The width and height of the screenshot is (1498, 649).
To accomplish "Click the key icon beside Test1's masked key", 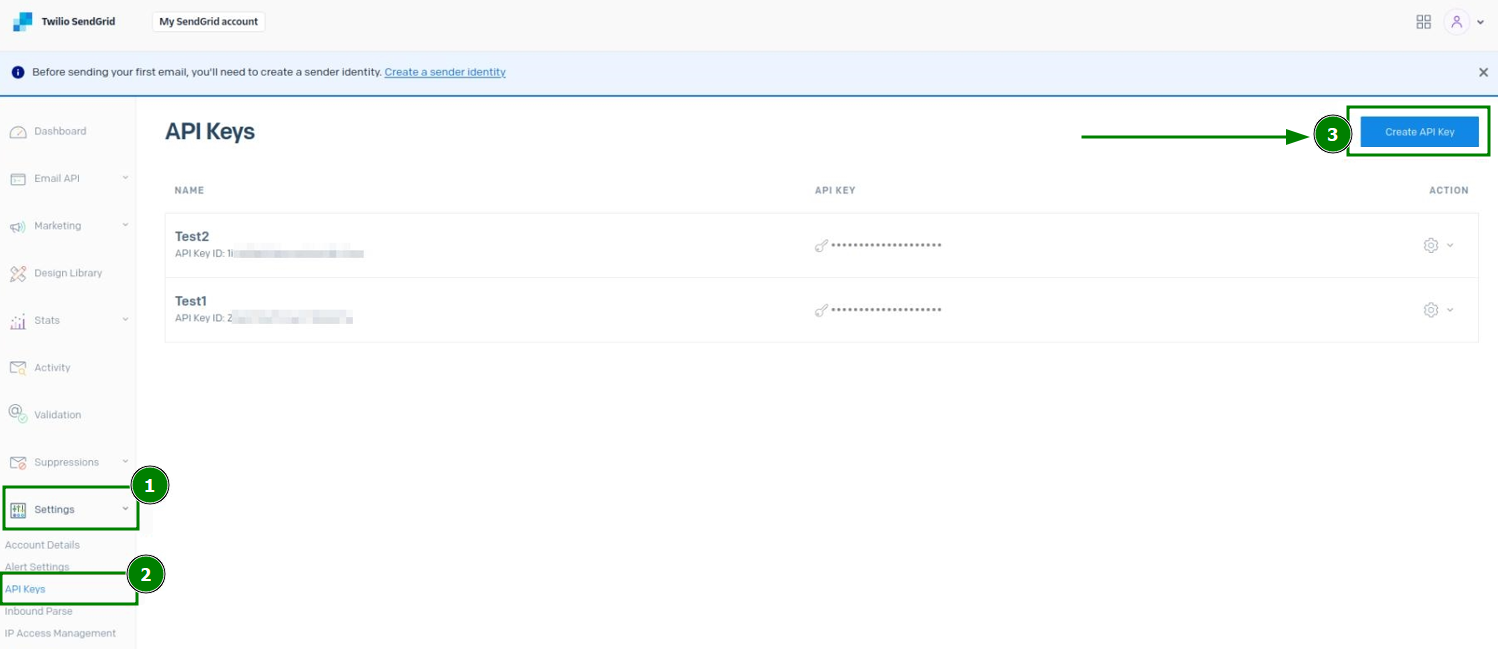I will [x=821, y=310].
